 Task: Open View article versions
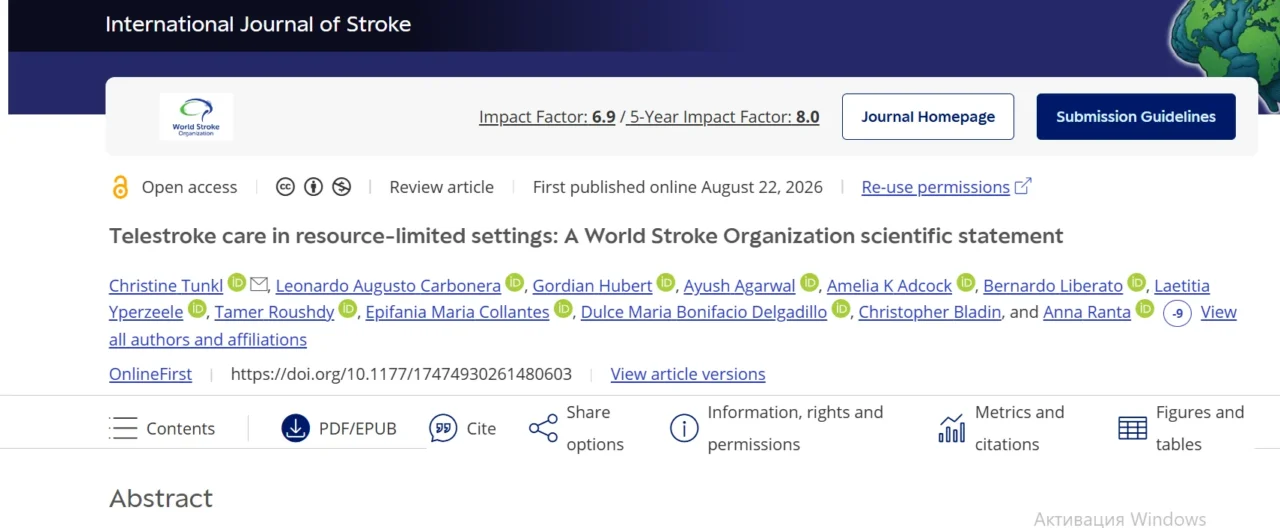(x=688, y=374)
